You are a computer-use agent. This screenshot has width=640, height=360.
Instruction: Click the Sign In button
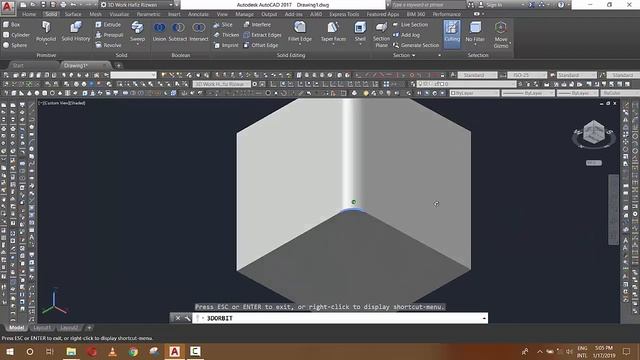[490, 5]
